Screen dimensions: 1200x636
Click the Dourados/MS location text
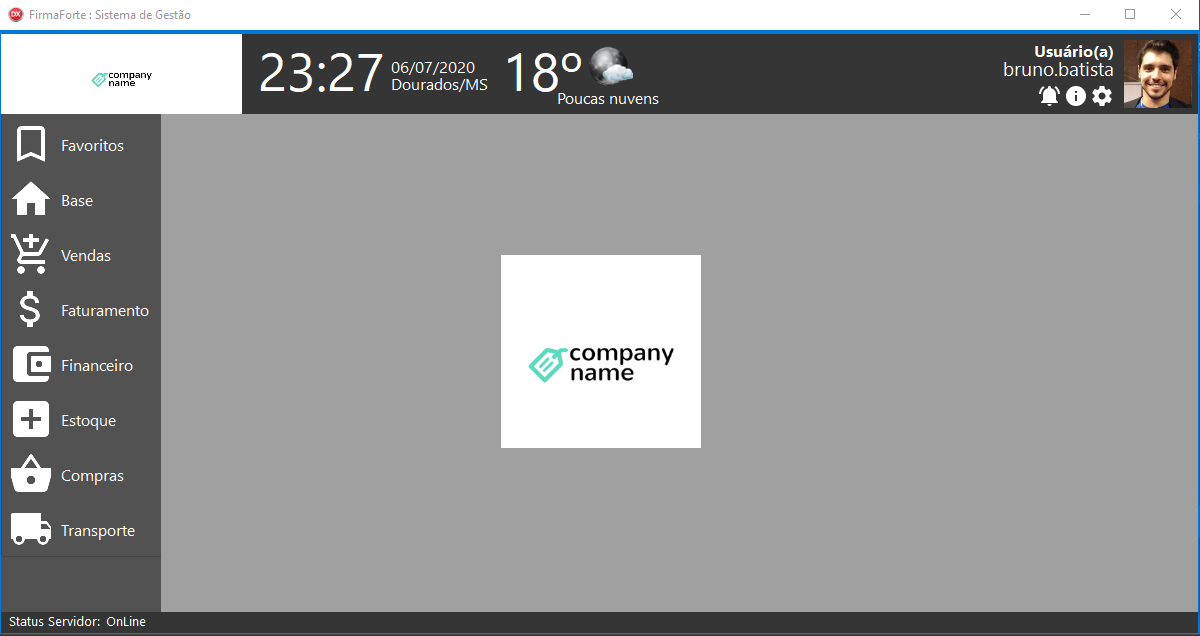(439, 85)
